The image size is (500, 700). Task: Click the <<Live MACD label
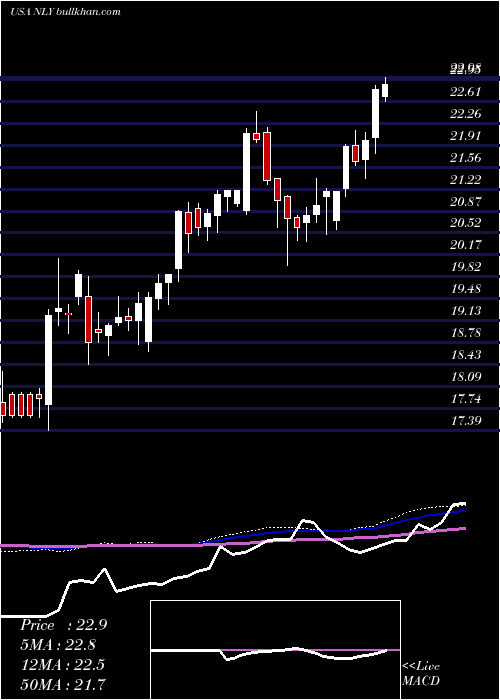[x=421, y=673]
